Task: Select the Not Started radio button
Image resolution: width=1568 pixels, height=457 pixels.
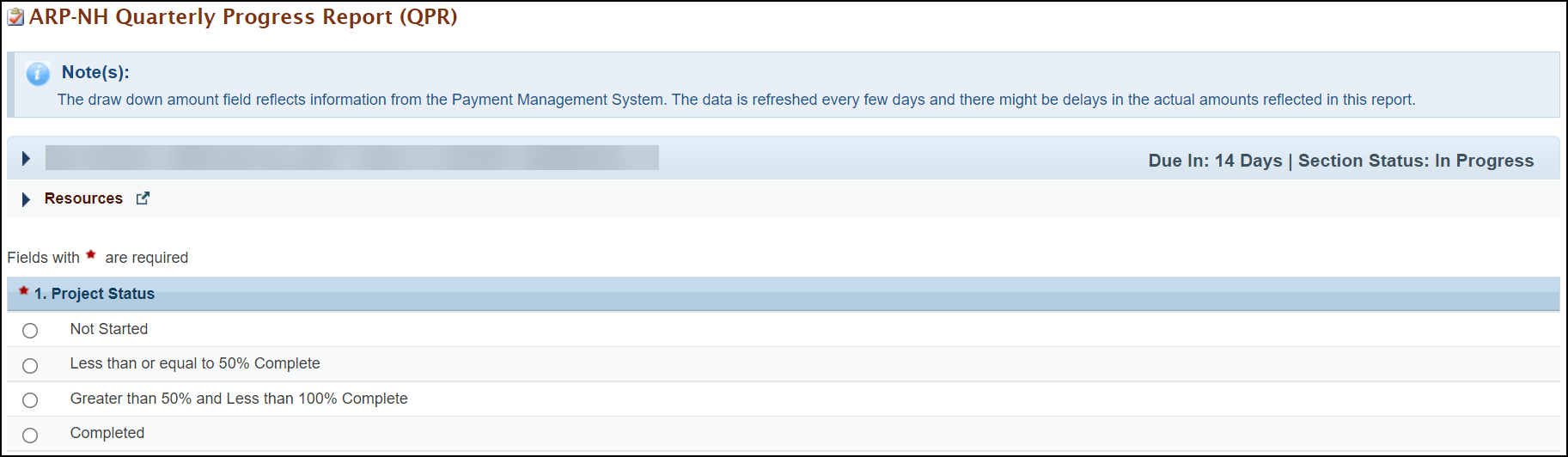Action: coord(30,331)
